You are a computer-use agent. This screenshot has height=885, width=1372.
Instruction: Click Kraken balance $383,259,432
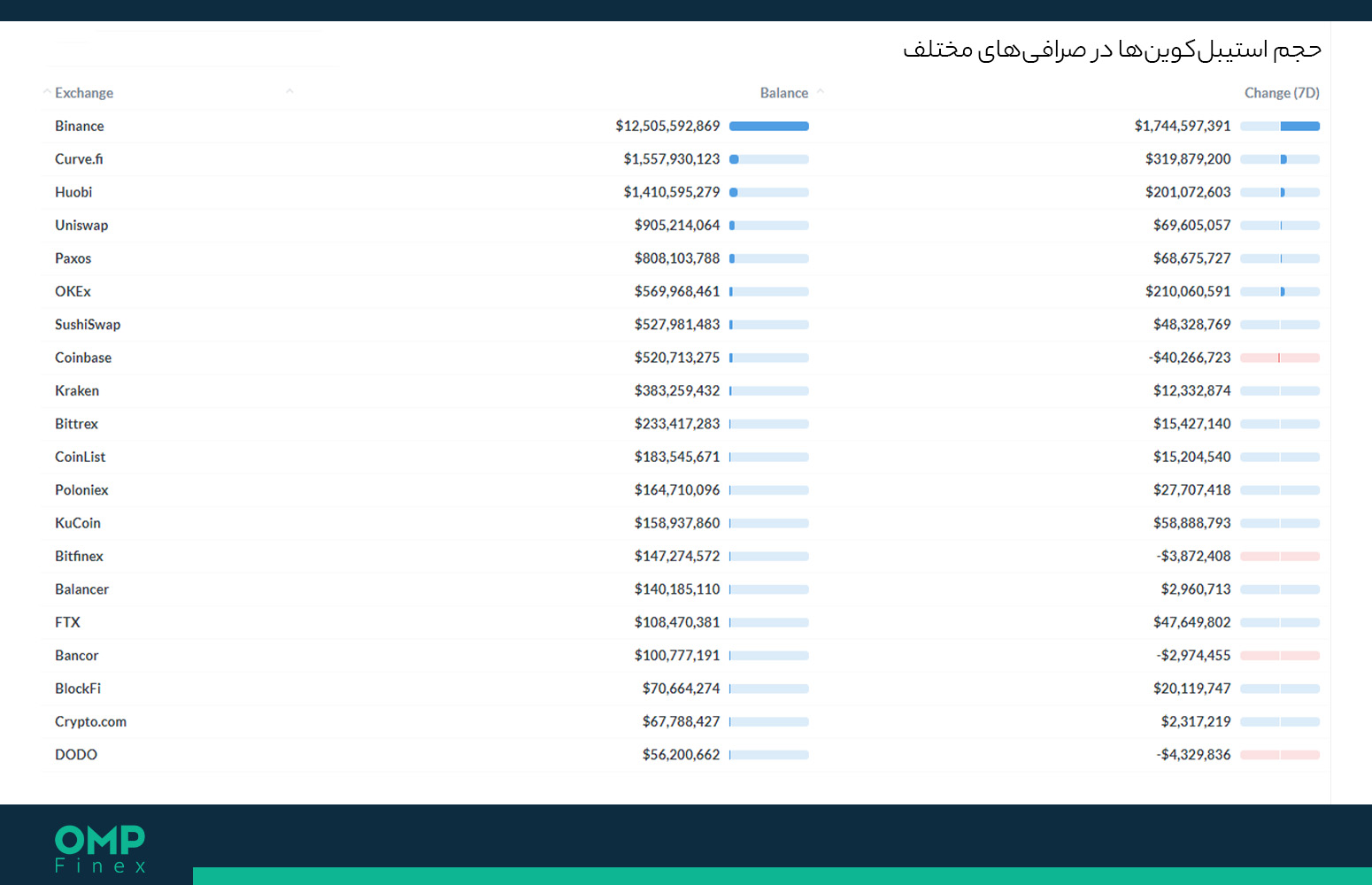click(x=677, y=390)
